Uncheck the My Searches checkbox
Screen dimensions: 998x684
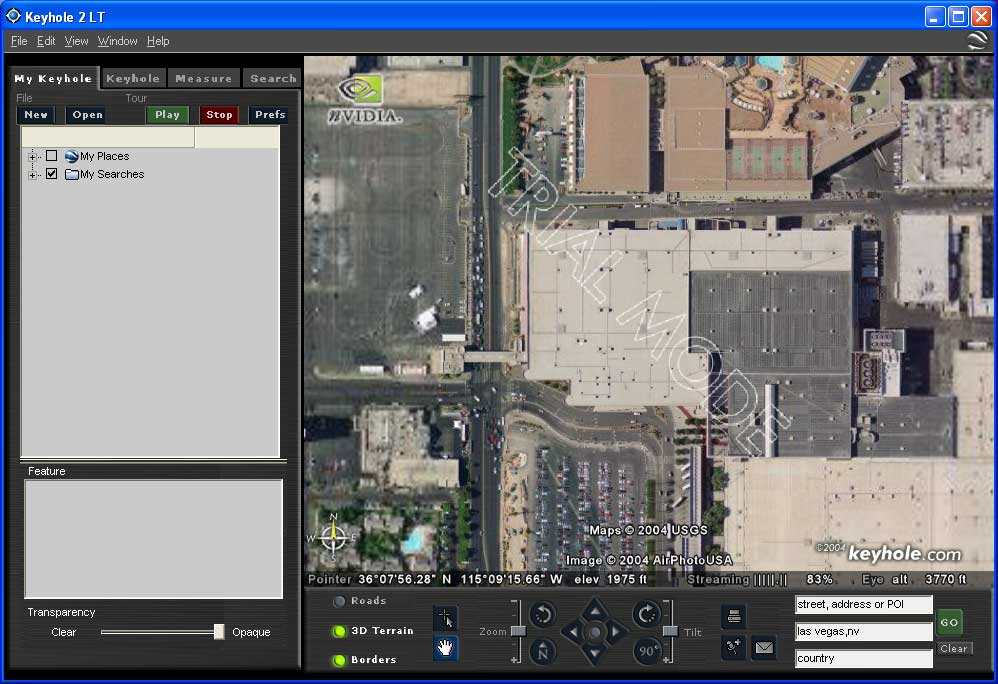(x=52, y=174)
